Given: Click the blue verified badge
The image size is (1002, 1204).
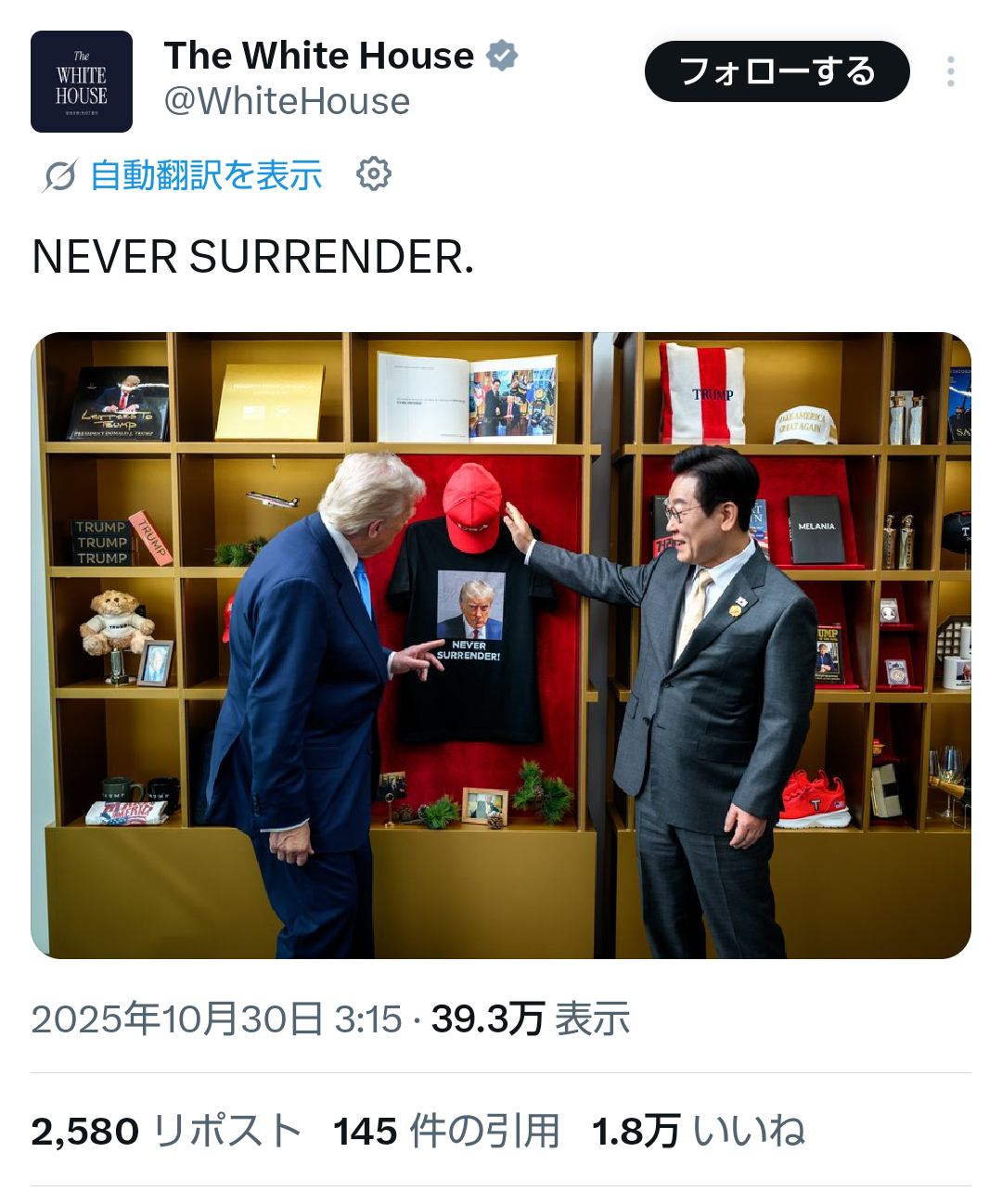Looking at the screenshot, I should 502,56.
